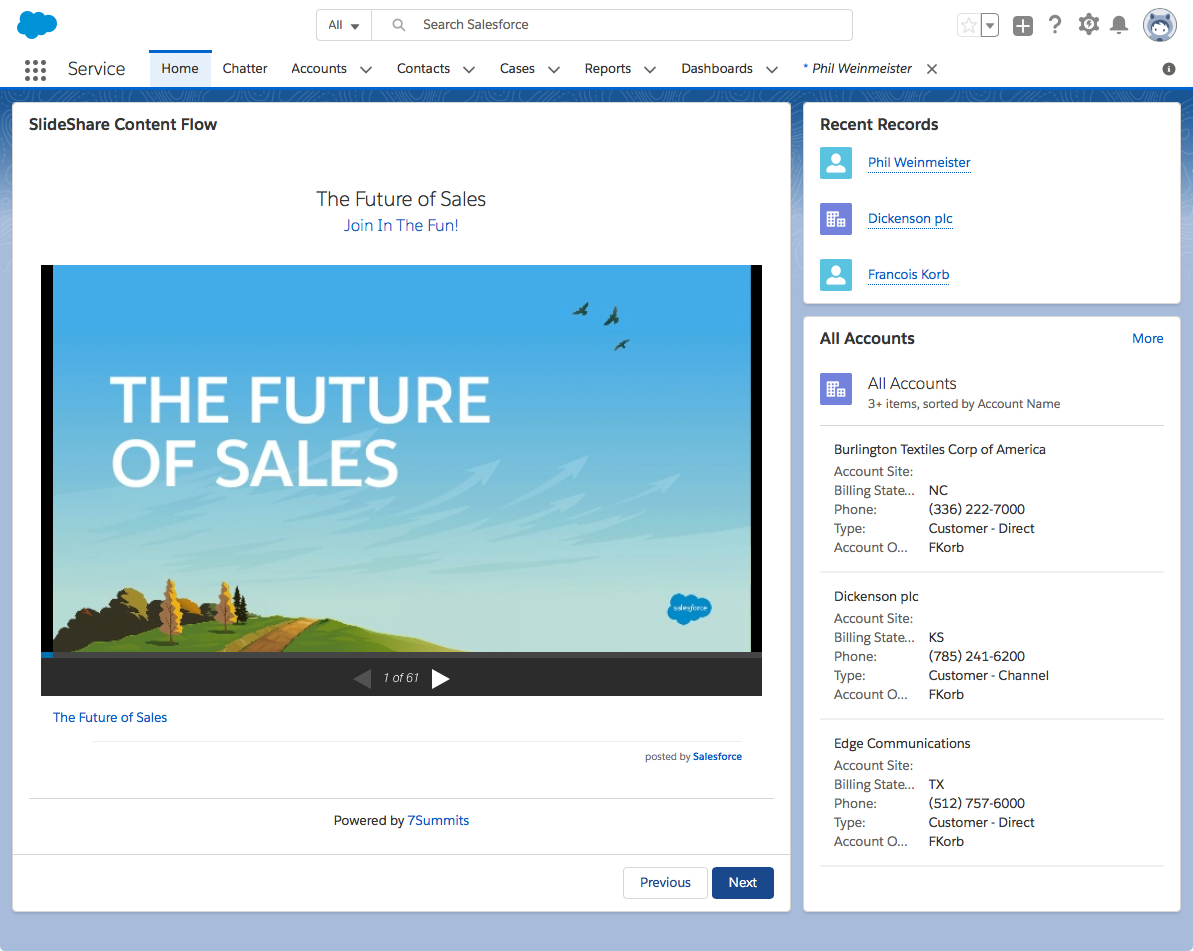The image size is (1193, 951).
Task: Focus the Search Salesforce field
Action: coord(612,25)
